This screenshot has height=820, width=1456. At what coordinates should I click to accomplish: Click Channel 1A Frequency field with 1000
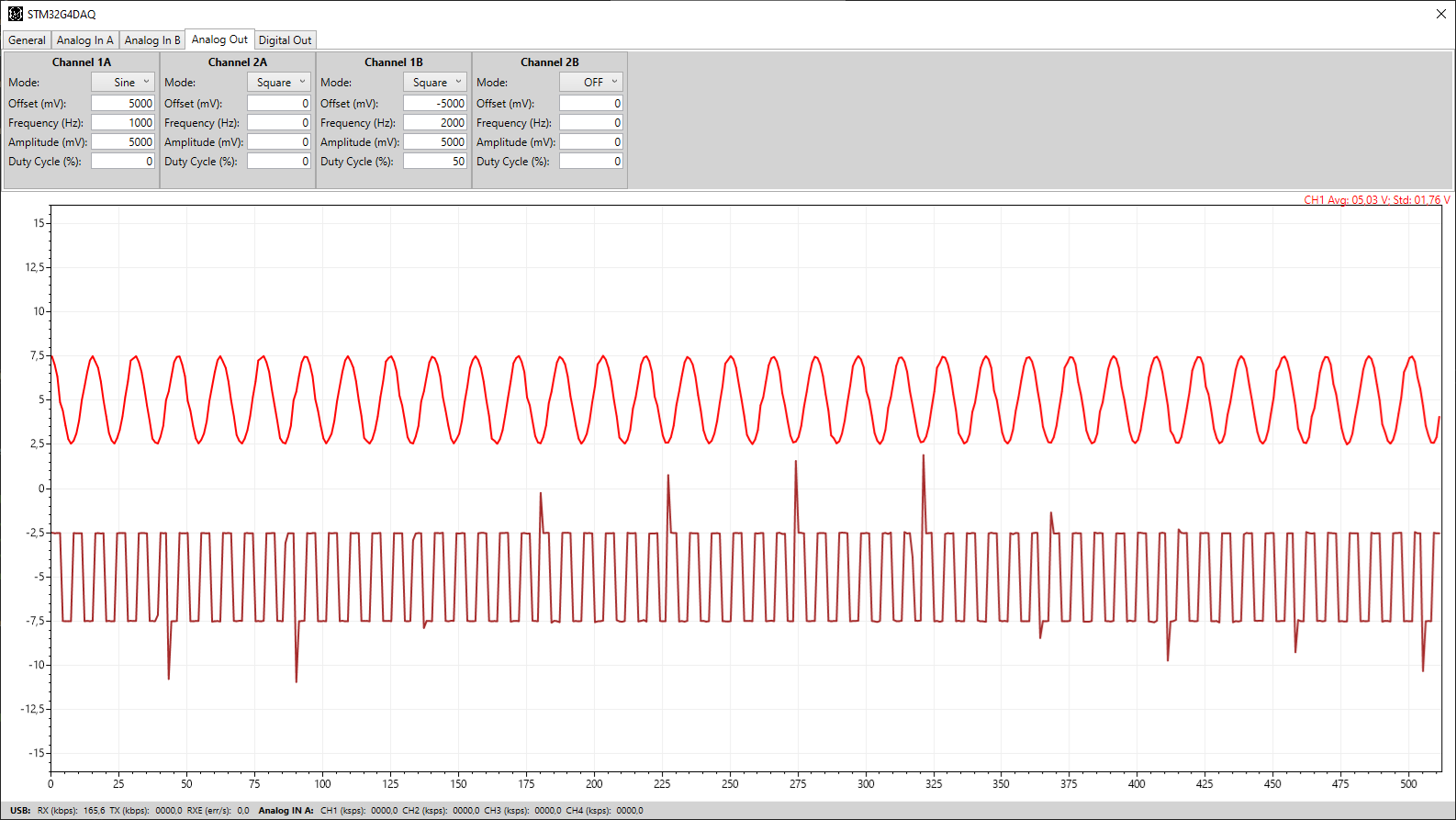(123, 123)
